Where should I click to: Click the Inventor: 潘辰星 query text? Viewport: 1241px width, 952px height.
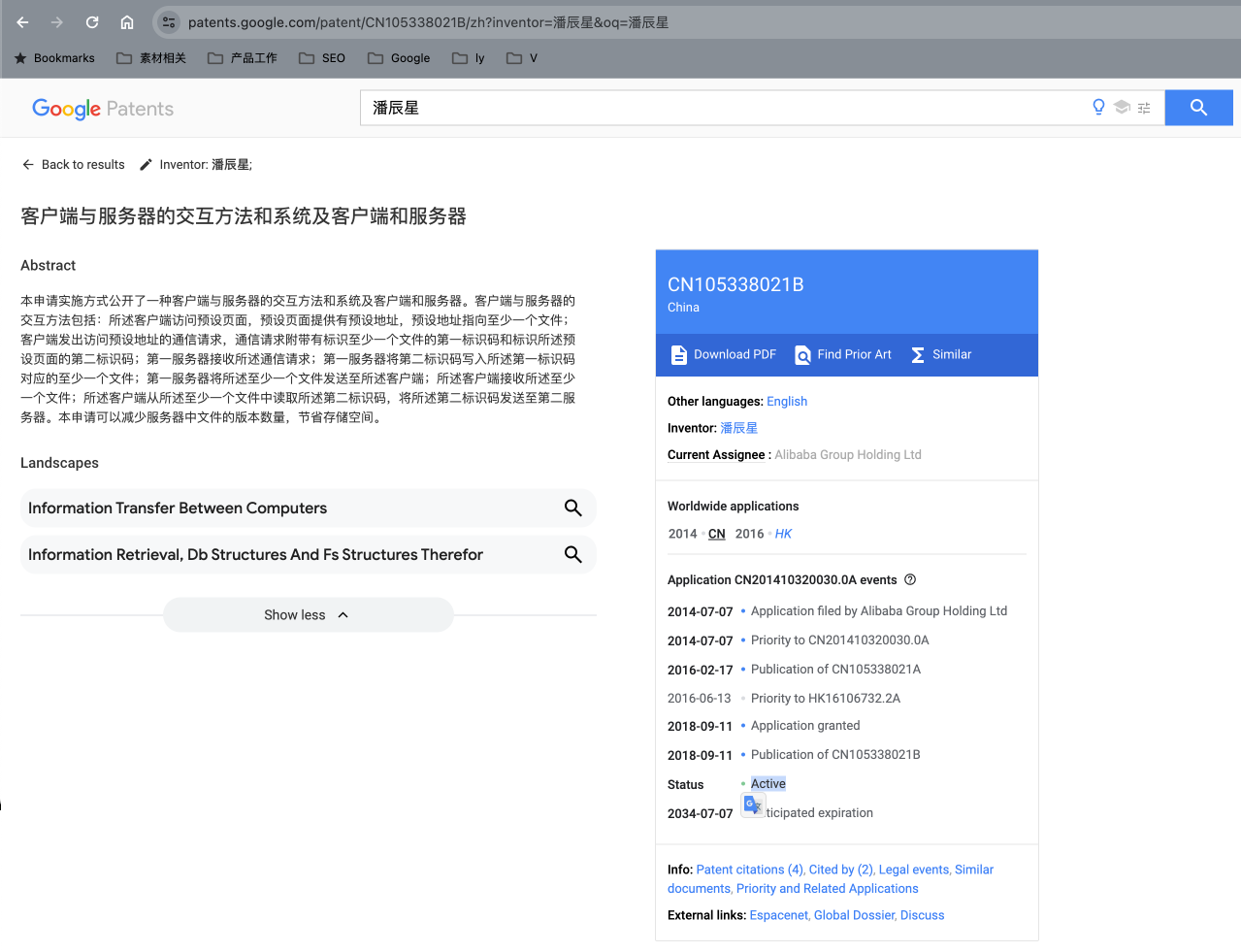pos(206,165)
